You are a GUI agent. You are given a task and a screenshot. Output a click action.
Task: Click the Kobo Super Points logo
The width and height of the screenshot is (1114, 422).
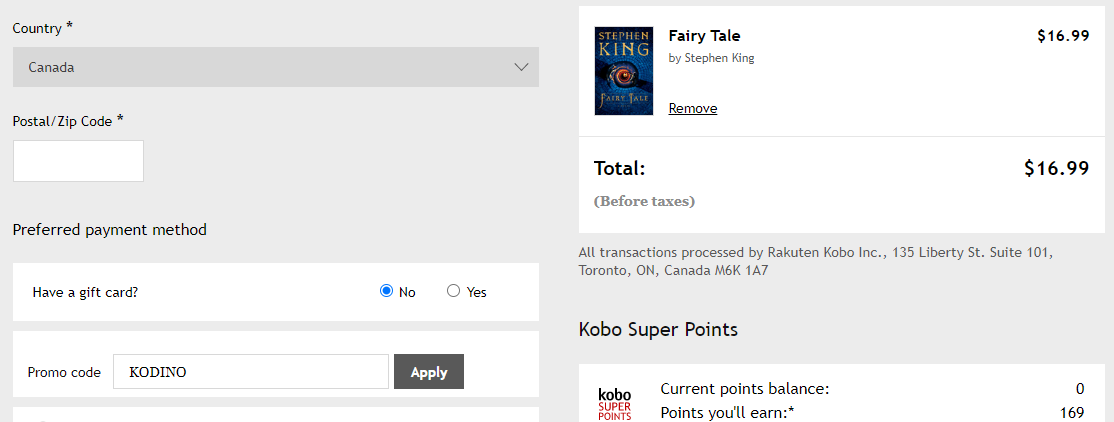615,404
